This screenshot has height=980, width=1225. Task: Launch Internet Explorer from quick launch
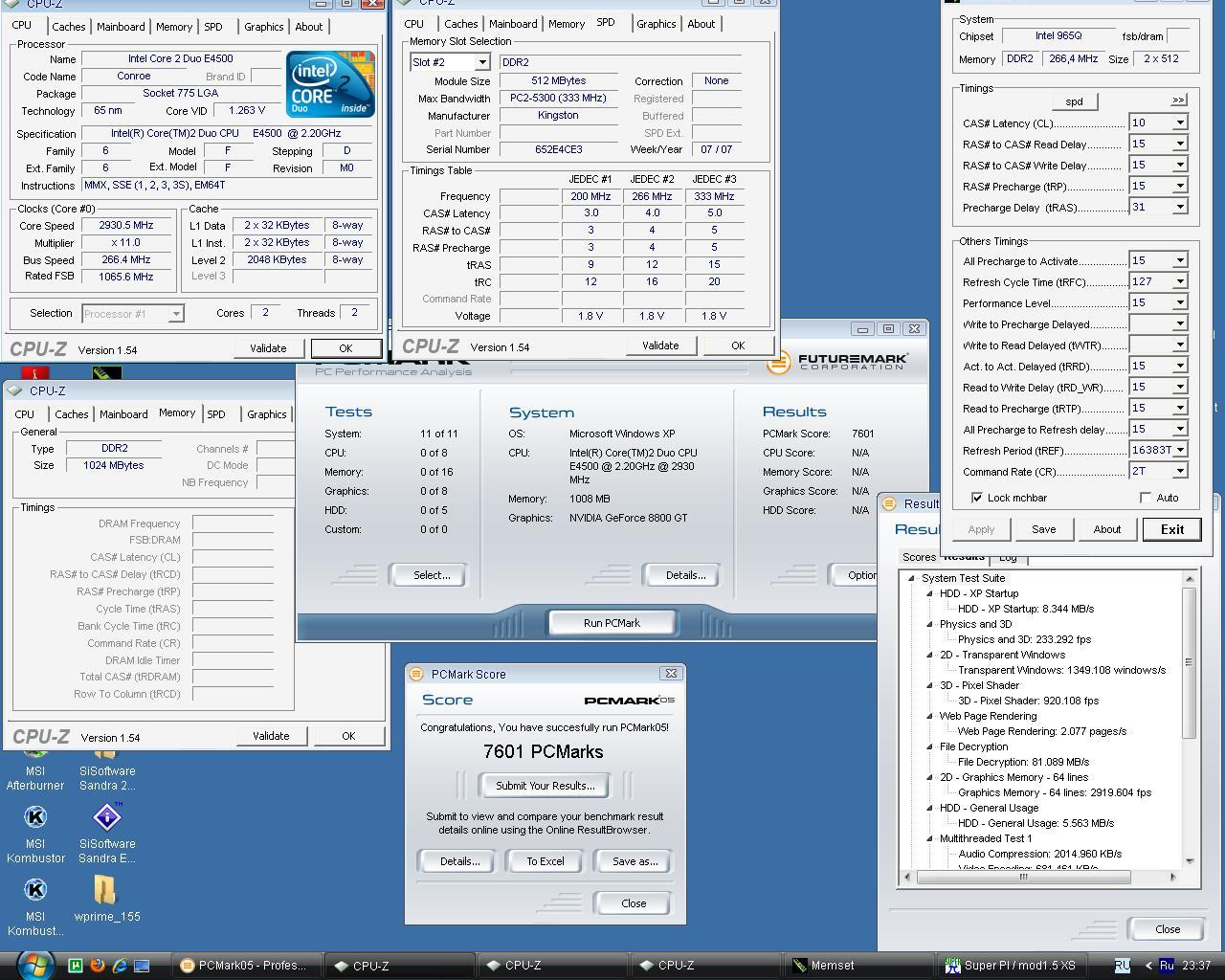[120, 966]
